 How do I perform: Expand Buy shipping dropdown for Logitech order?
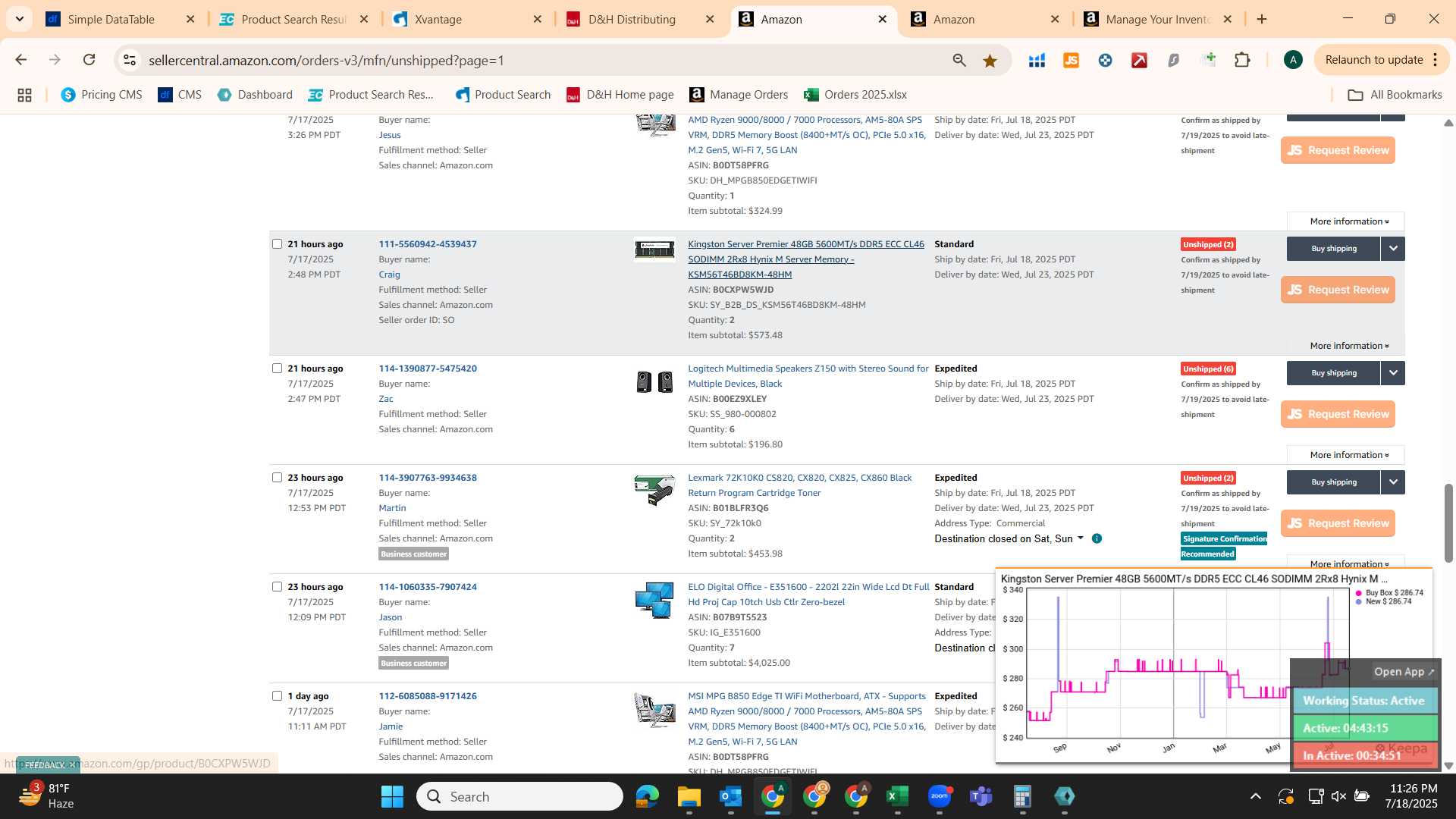coord(1392,372)
